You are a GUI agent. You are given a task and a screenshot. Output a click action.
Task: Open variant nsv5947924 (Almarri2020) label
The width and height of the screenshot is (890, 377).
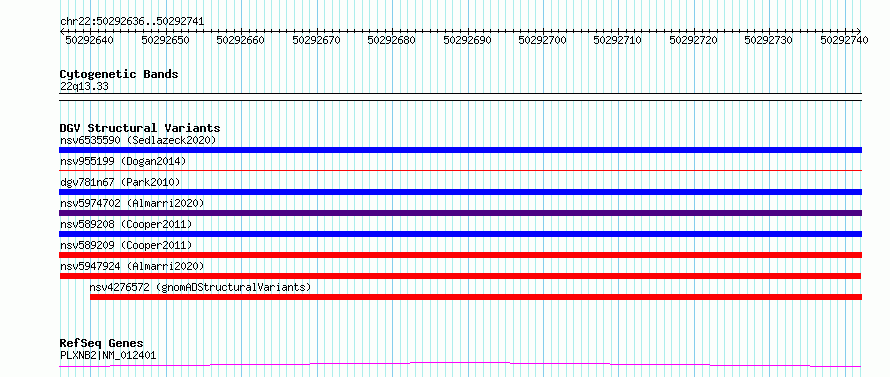[132, 266]
